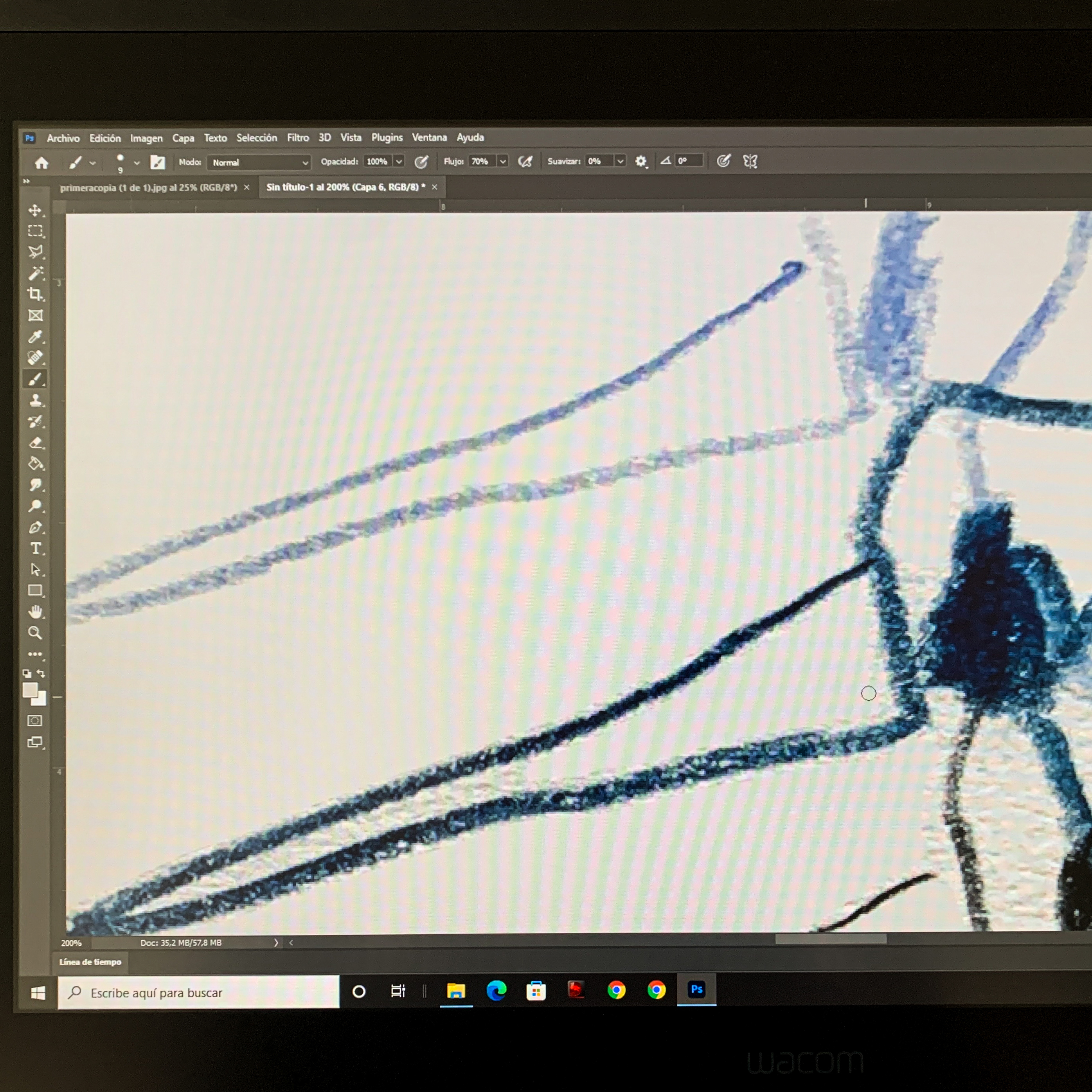This screenshot has width=1092, height=1092.
Task: Select the Move tool
Action: 35,210
